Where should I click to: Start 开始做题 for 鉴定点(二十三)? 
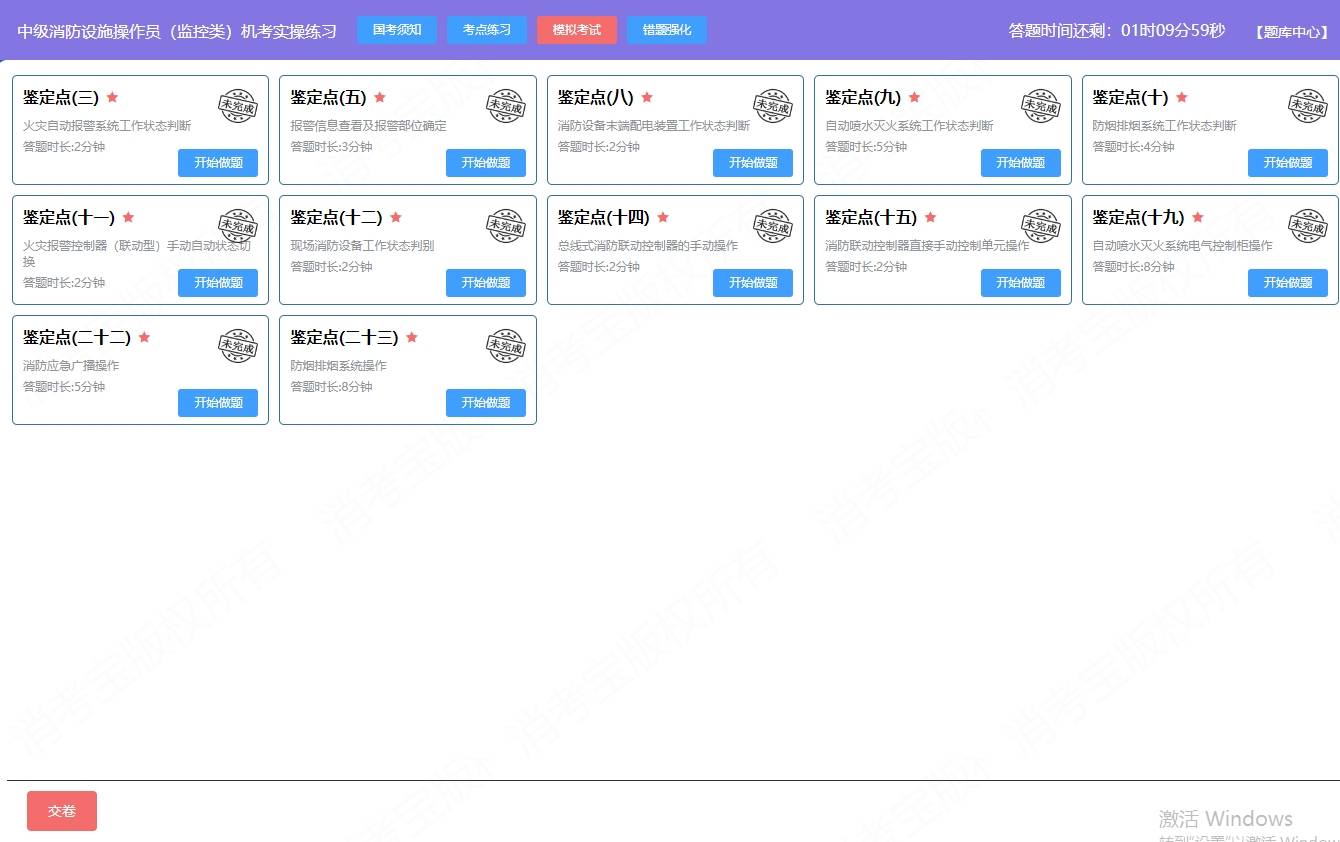(x=486, y=403)
